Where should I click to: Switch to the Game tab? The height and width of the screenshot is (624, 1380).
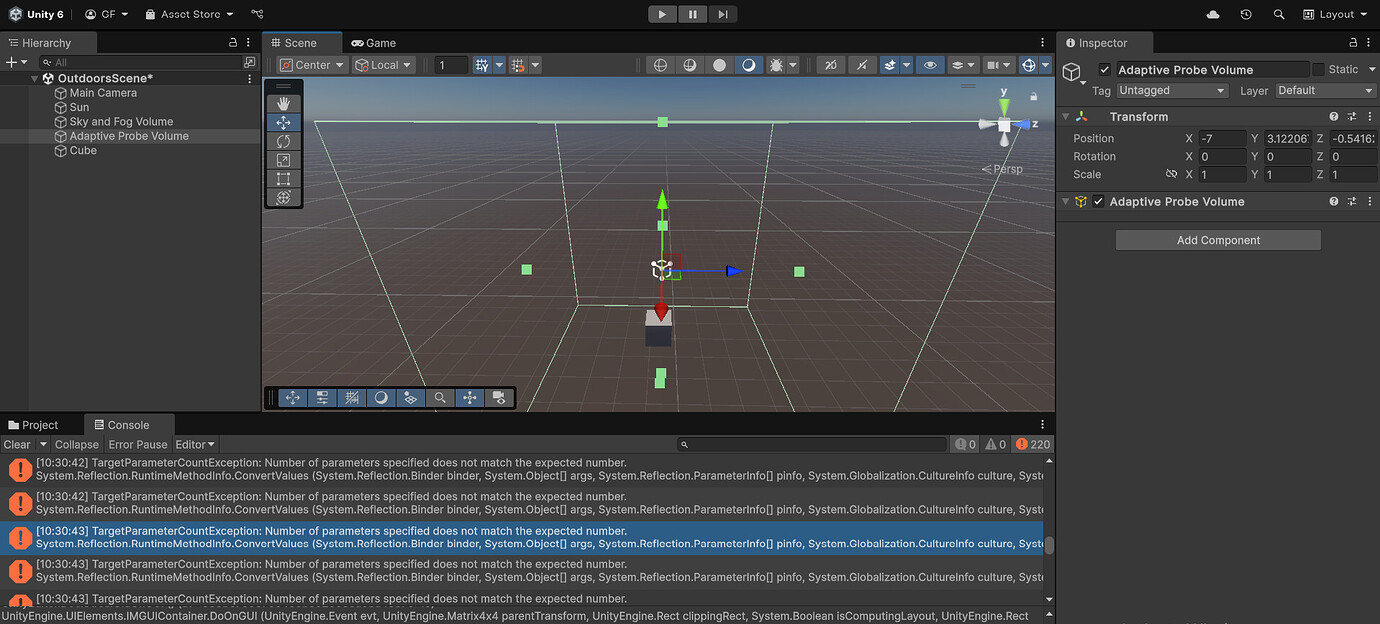[373, 42]
